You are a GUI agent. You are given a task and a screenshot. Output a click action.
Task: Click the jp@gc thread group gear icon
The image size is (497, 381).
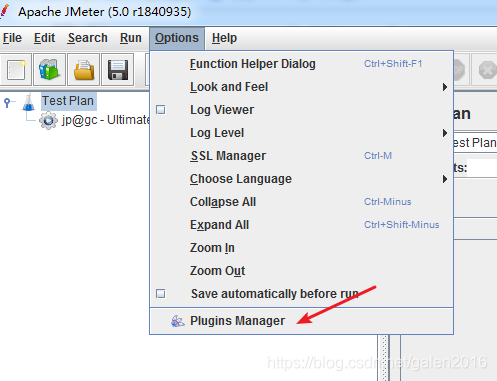(48, 120)
